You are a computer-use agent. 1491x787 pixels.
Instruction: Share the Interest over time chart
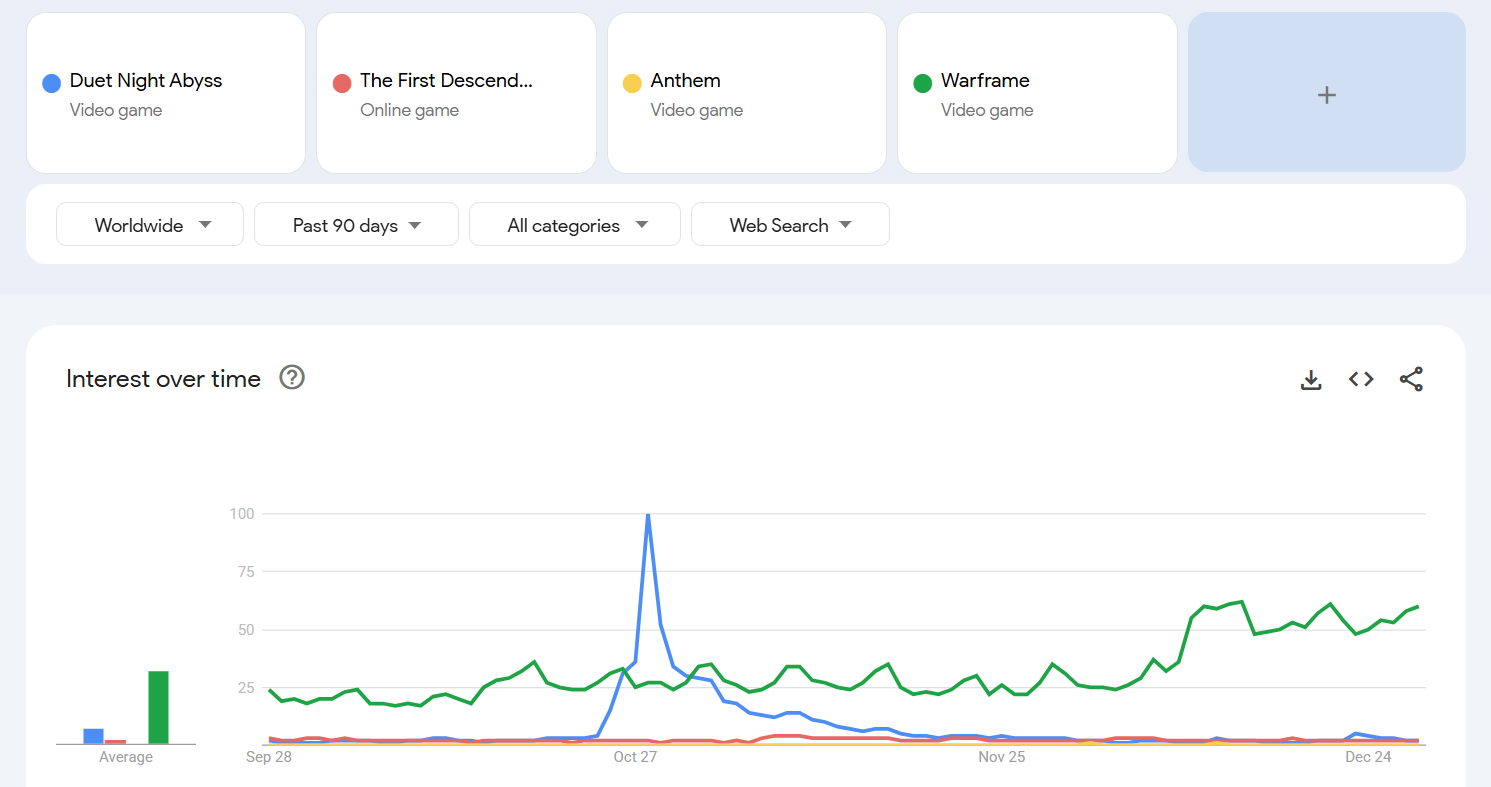pyautogui.click(x=1411, y=379)
